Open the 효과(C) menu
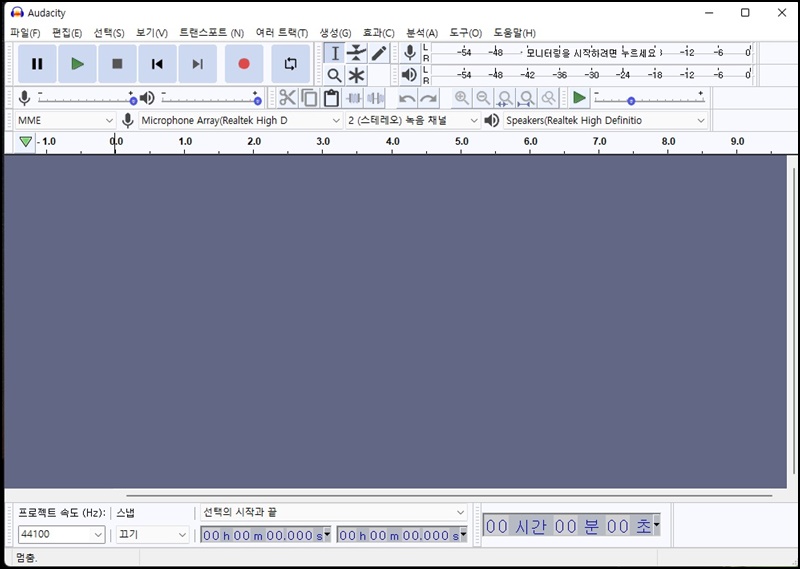The width and height of the screenshot is (800, 569). tap(378, 33)
